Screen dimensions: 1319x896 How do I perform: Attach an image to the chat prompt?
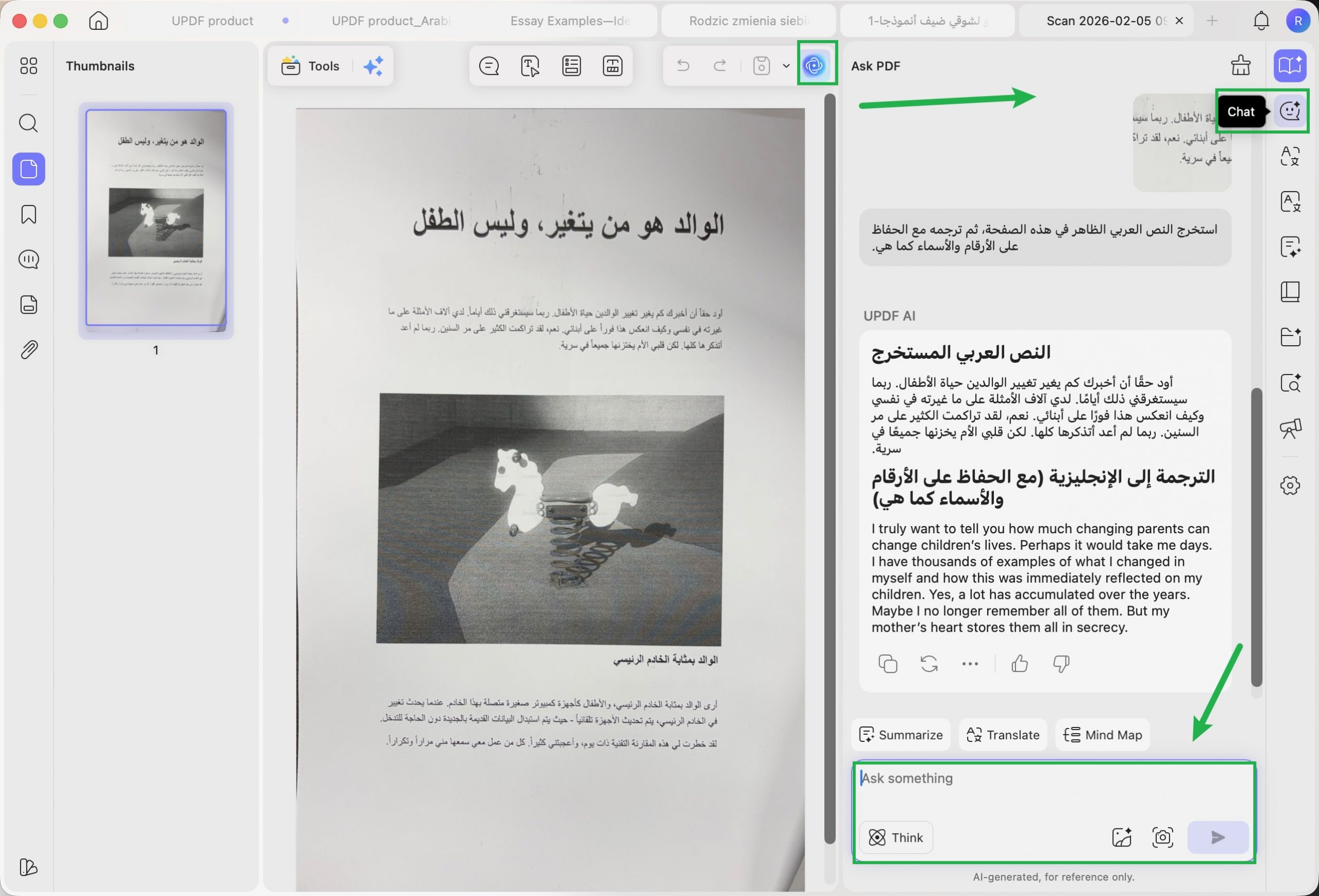tap(1122, 837)
